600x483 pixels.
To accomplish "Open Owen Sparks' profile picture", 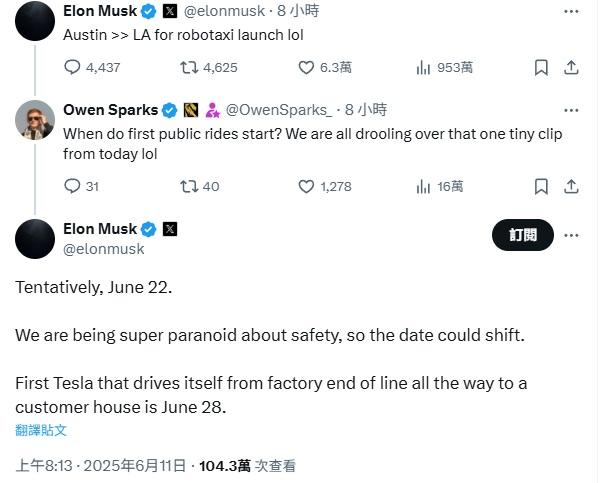I will (x=35, y=121).
